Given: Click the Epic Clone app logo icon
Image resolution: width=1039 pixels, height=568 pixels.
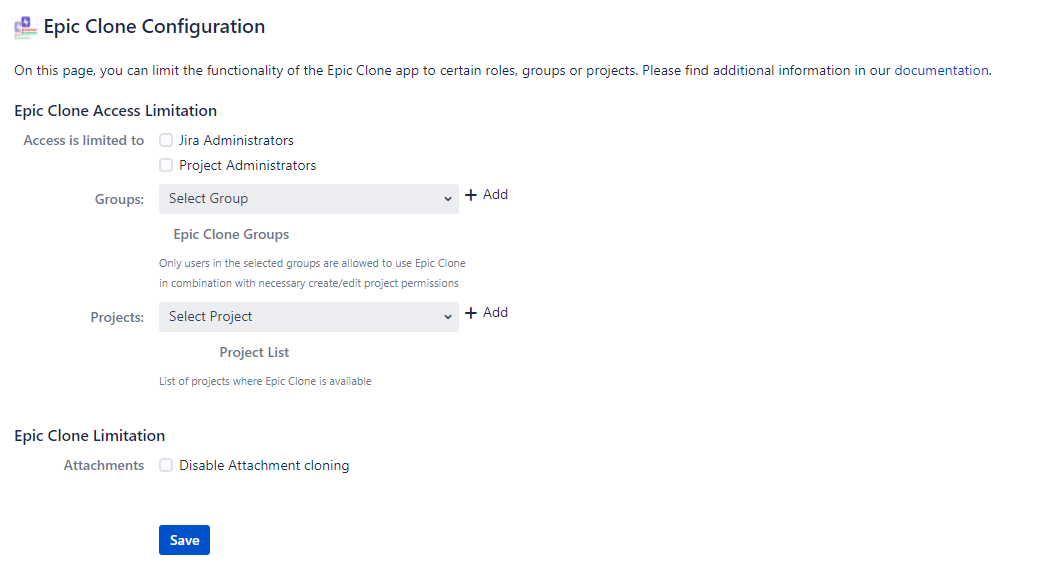Looking at the screenshot, I should 25,28.
